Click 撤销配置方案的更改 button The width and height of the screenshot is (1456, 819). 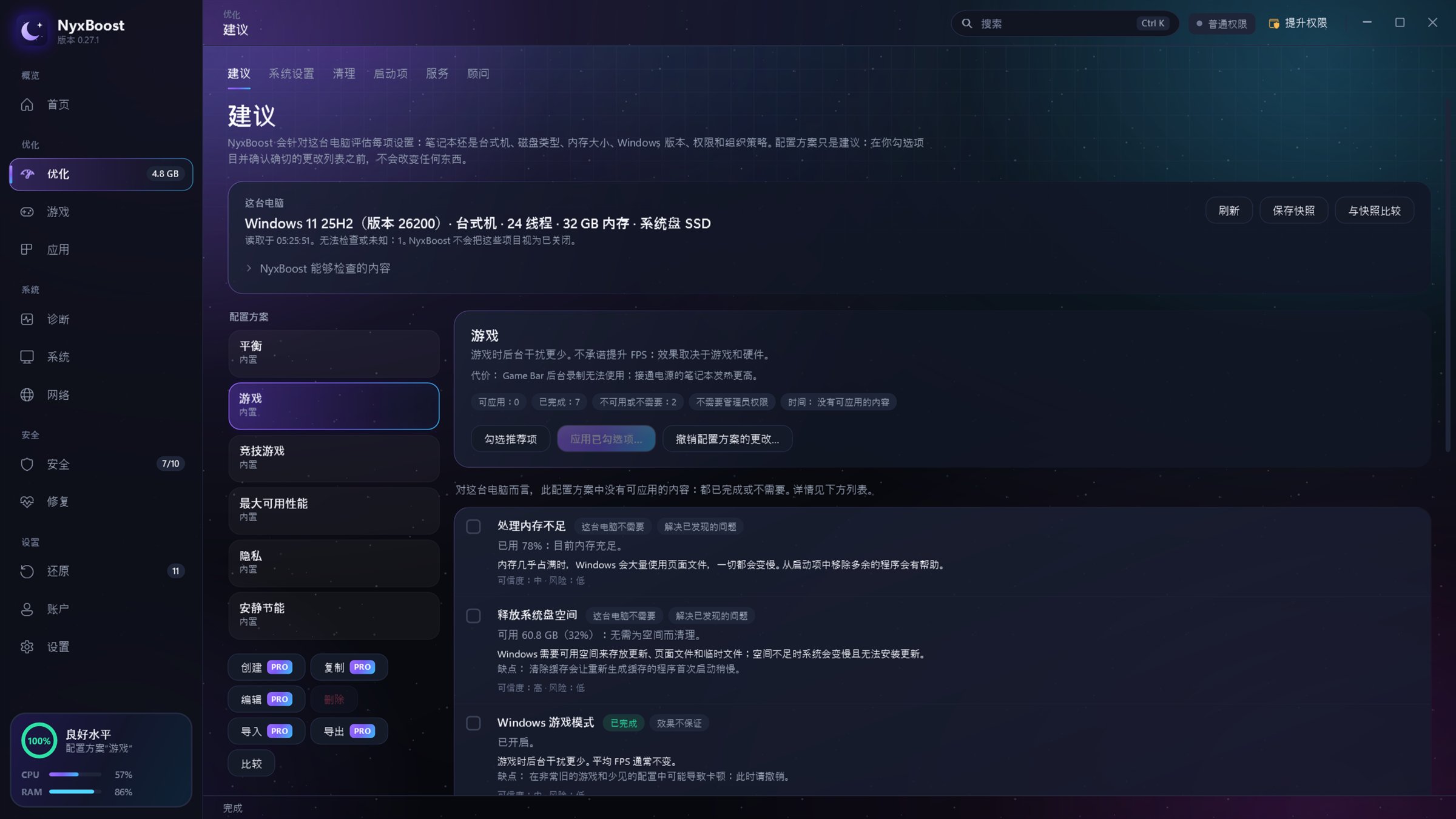point(727,439)
